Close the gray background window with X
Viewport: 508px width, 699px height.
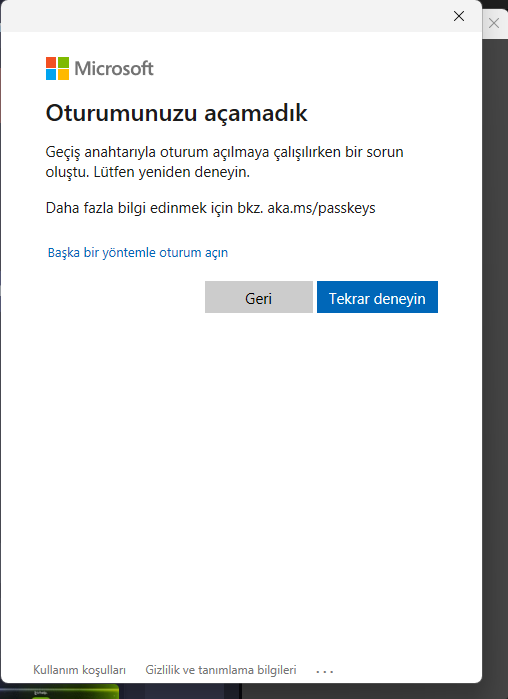point(494,23)
